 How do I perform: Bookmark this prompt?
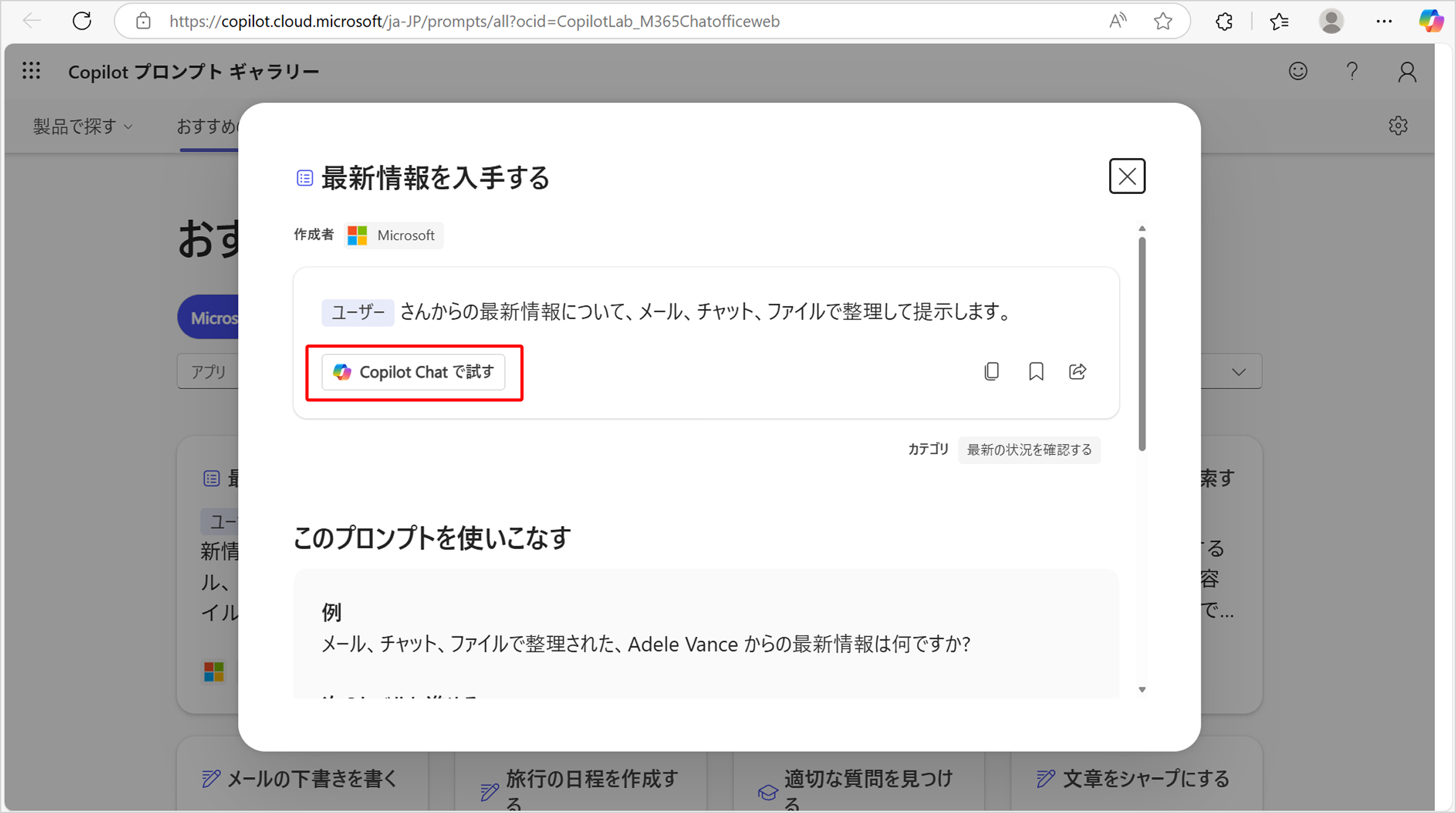[x=1035, y=371]
